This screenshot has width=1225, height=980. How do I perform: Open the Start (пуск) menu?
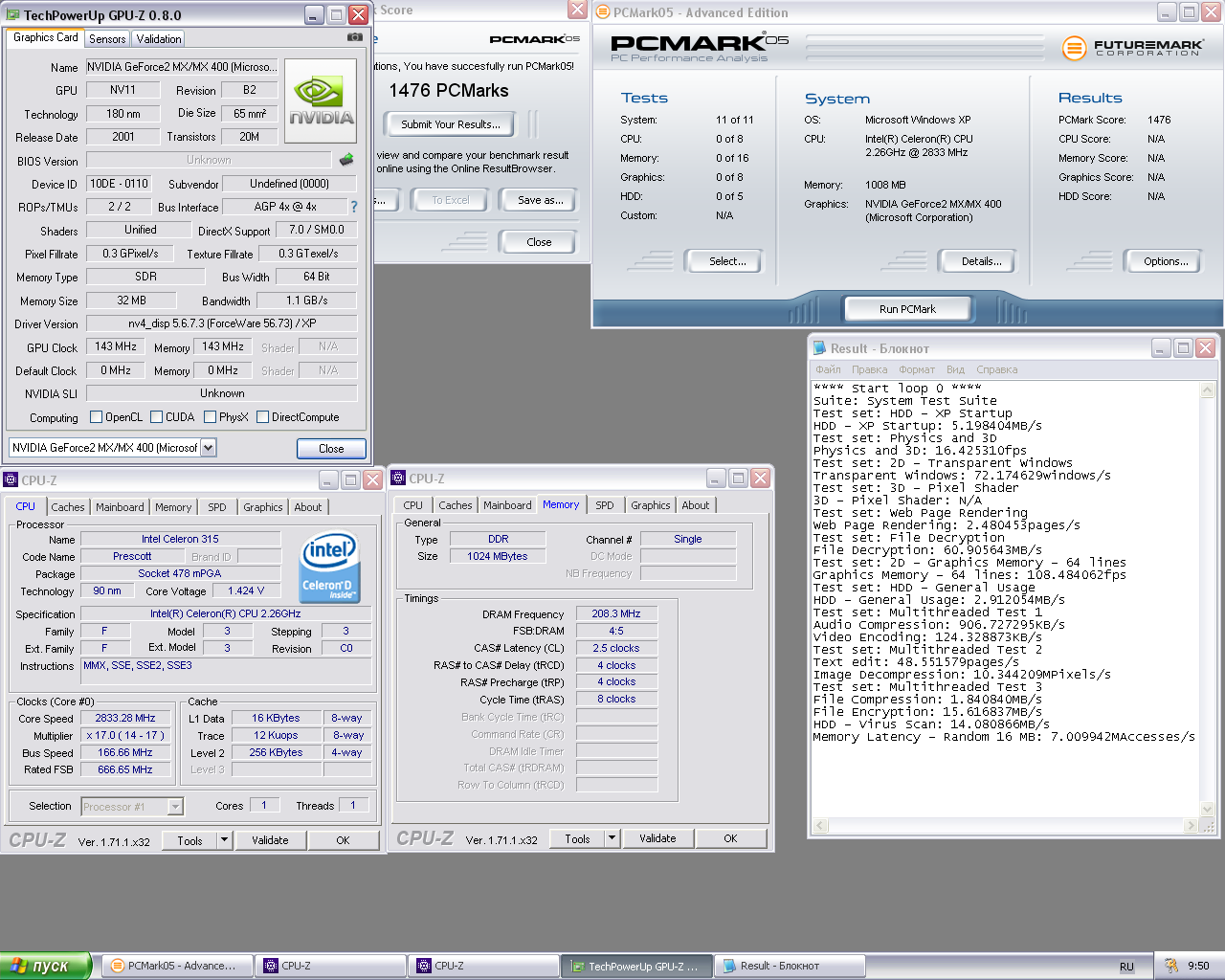(45, 966)
